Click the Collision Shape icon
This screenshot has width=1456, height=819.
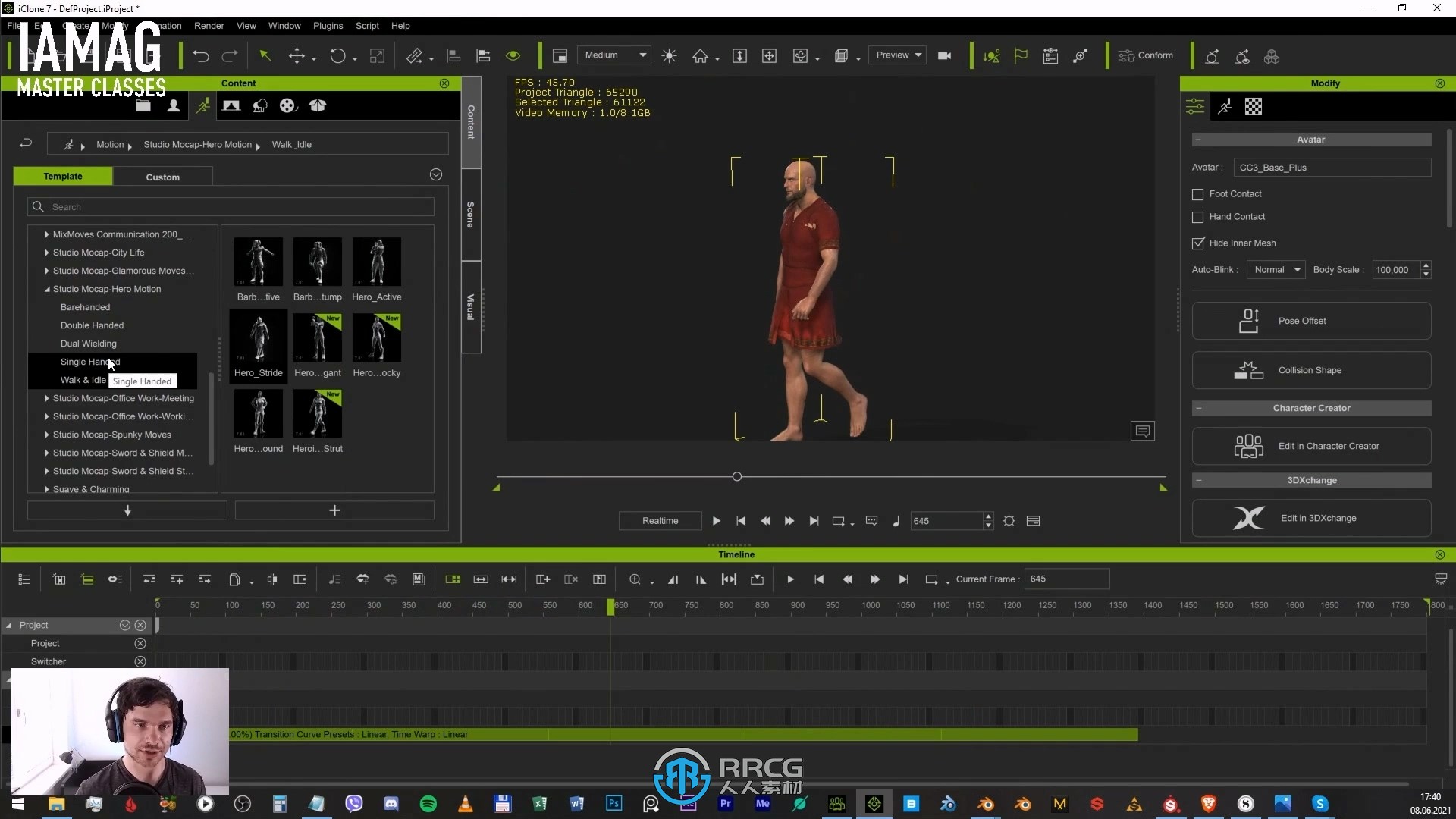[1248, 369]
